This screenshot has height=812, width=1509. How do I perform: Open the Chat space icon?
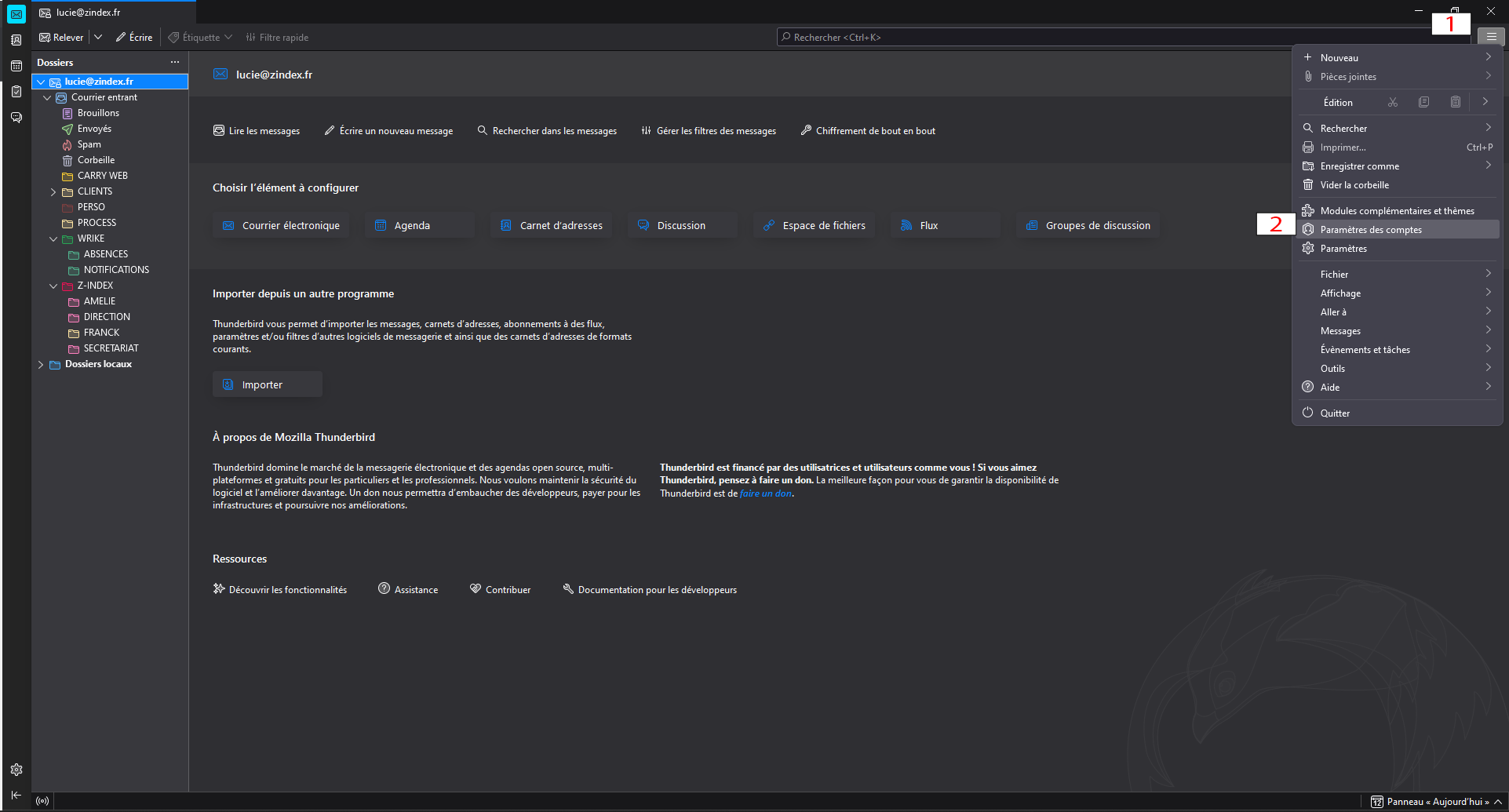point(16,118)
